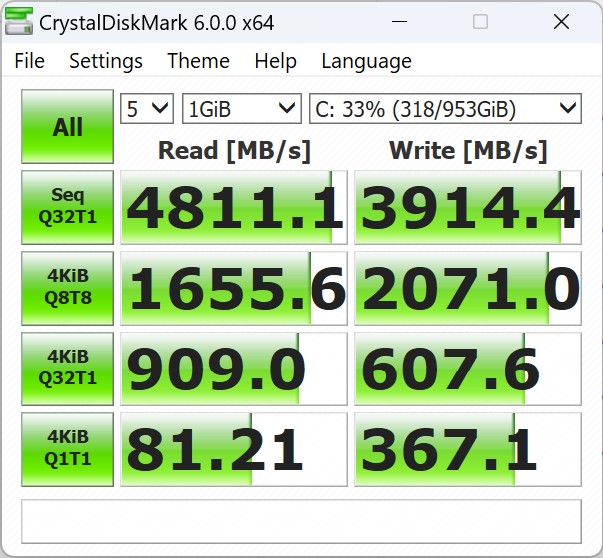Click the Seq read result 4811.1

click(x=234, y=207)
